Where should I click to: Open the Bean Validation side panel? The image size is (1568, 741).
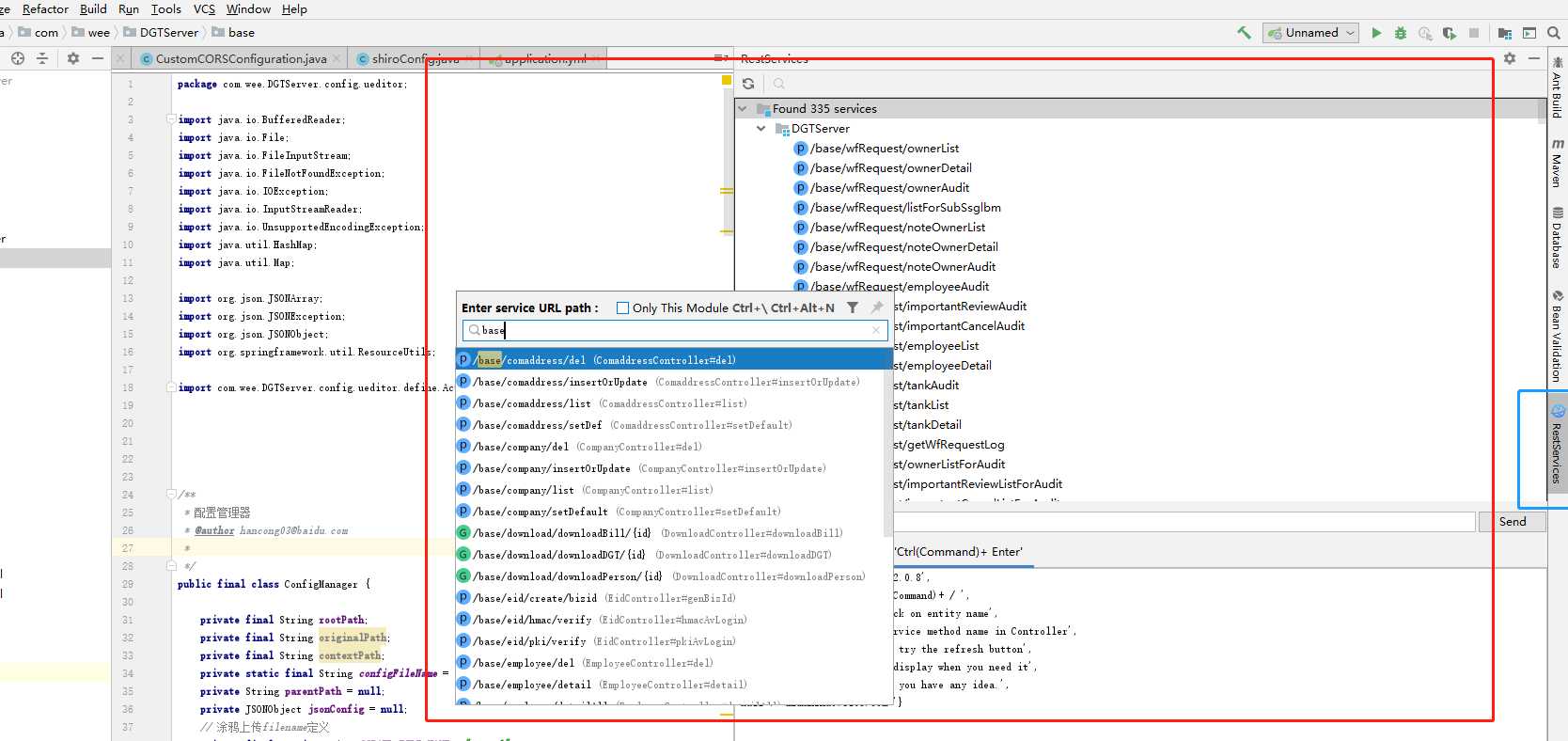[1558, 337]
